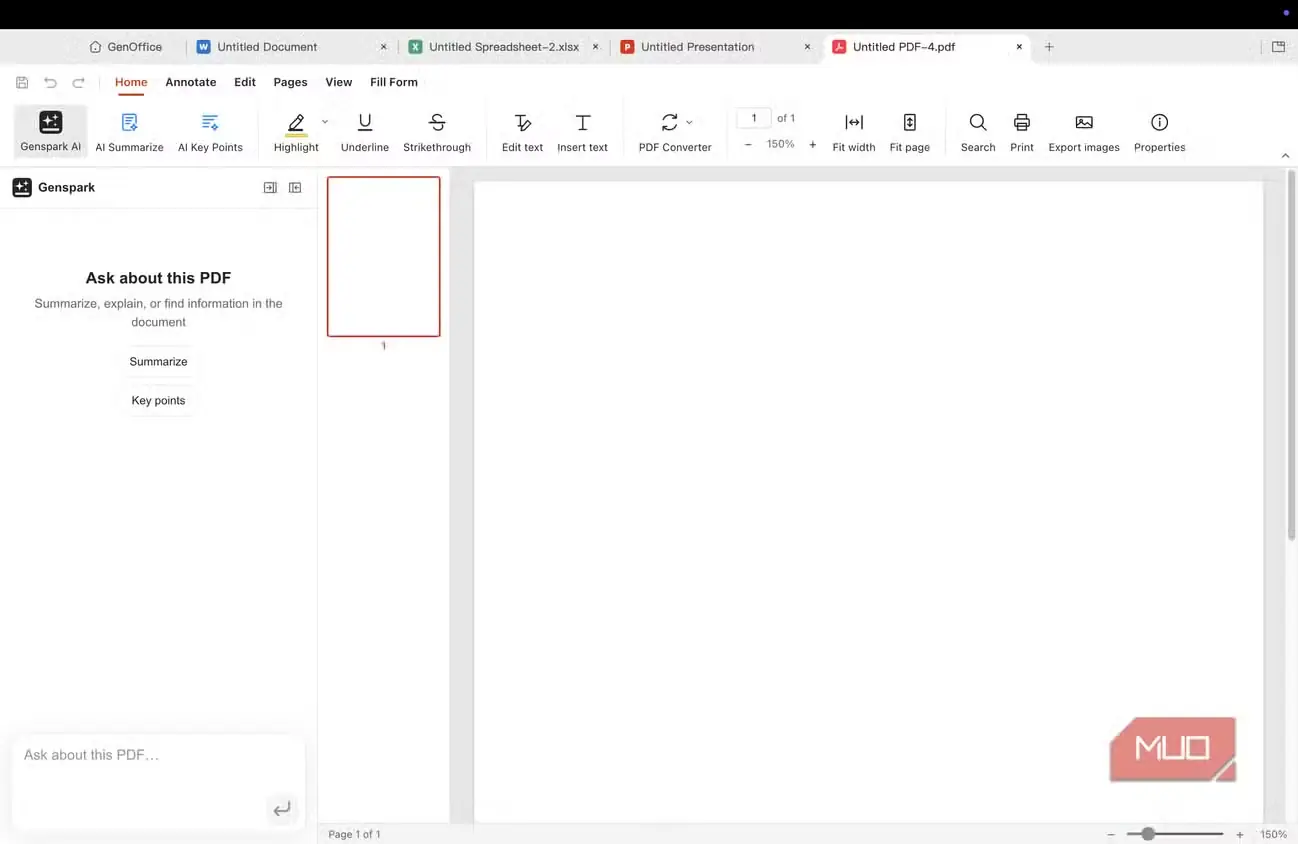Click the Summarize suggestion button
The image size is (1298, 844).
tap(158, 362)
